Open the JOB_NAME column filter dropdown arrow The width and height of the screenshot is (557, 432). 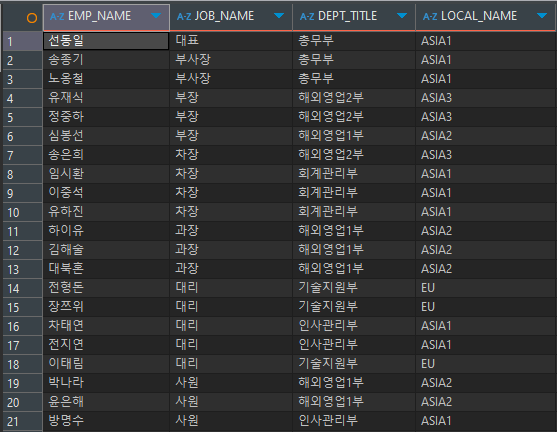pyautogui.click(x=279, y=16)
